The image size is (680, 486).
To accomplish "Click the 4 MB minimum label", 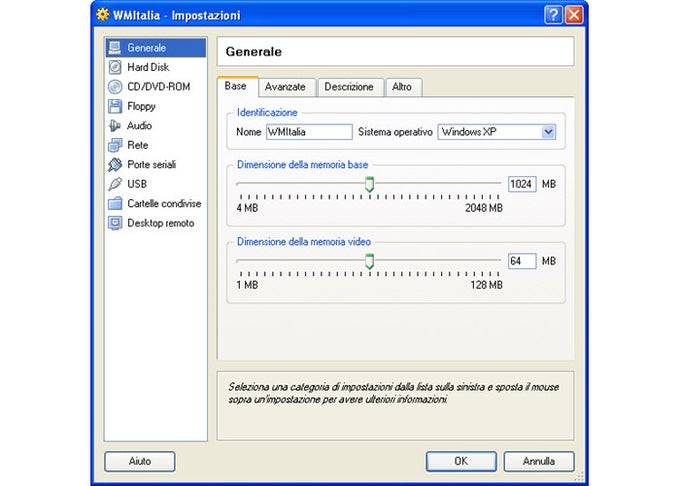I will [x=247, y=208].
